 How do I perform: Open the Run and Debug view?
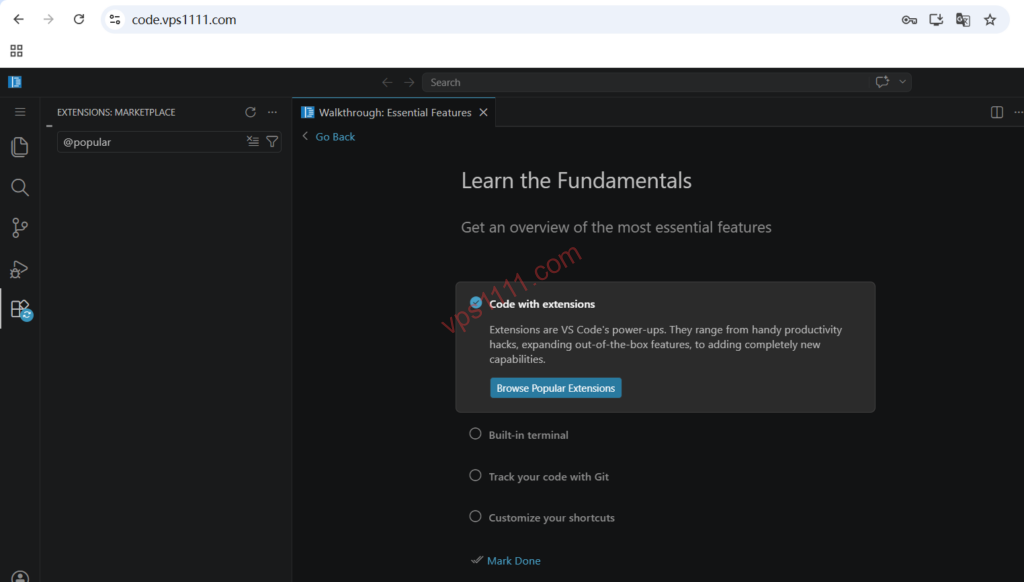point(20,268)
